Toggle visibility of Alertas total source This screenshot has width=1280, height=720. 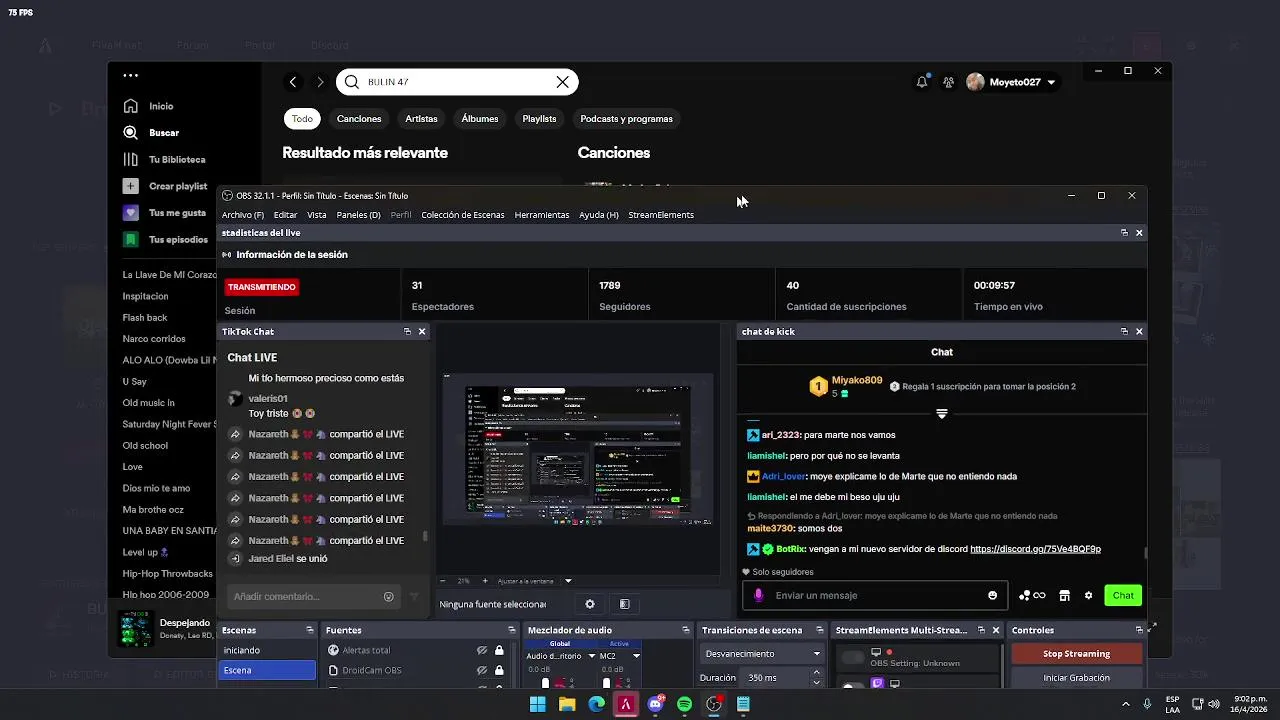(x=482, y=650)
